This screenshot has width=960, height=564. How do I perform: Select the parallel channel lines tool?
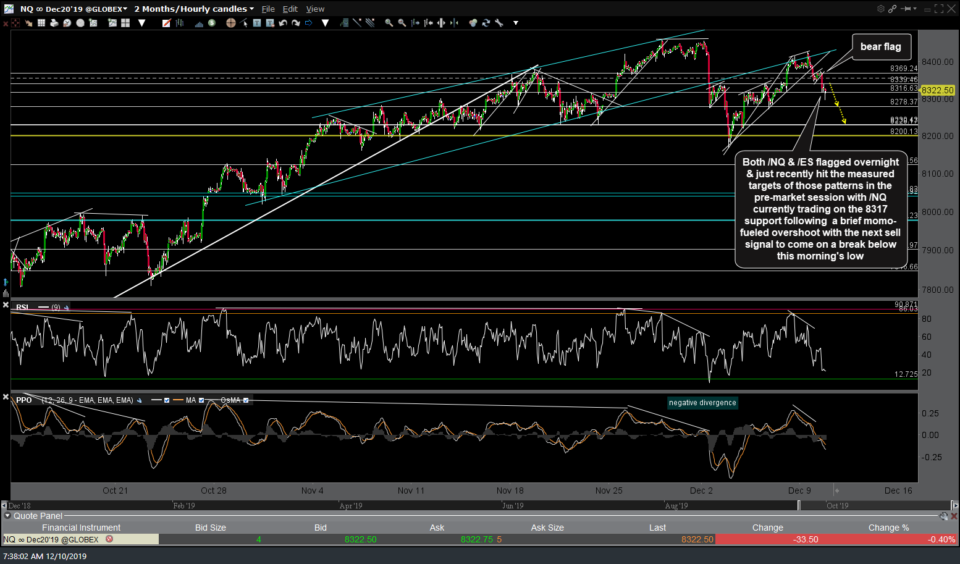pos(370,23)
